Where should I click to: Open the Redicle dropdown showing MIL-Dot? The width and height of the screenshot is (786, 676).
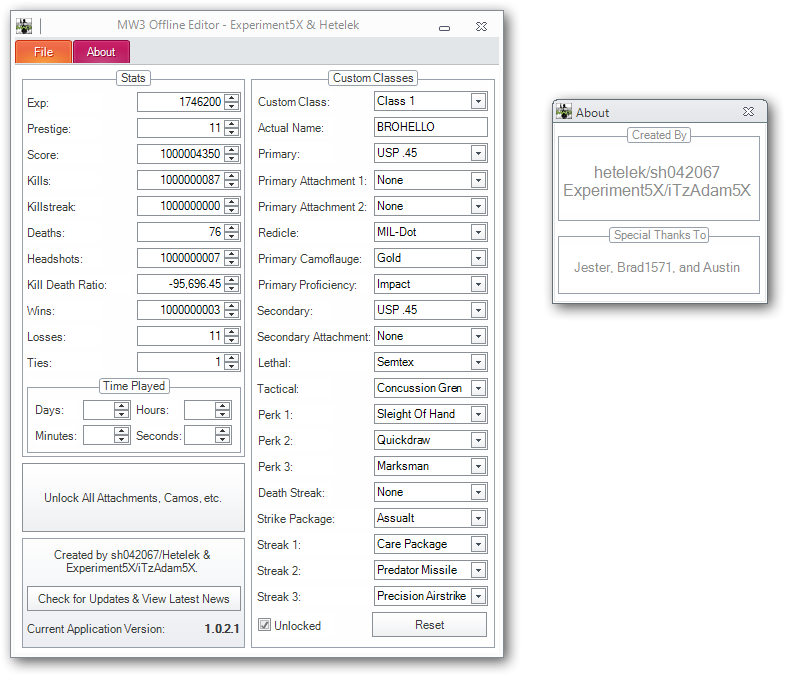[478, 232]
